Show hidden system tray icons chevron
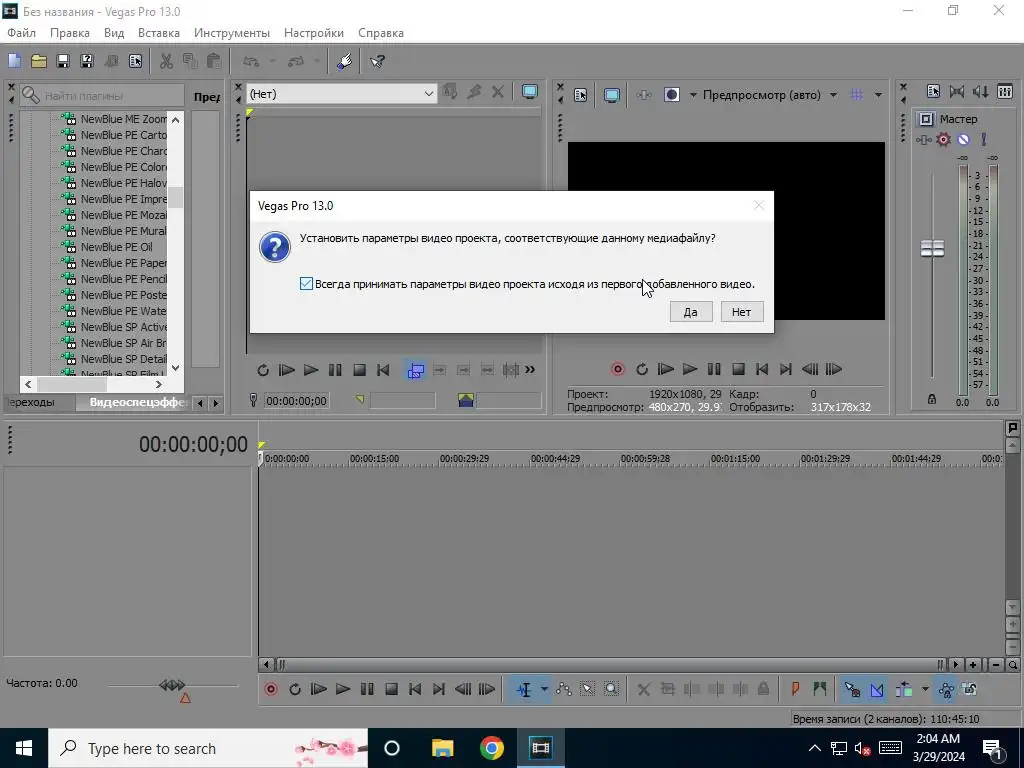Viewport: 1024px width, 768px height. coord(815,748)
